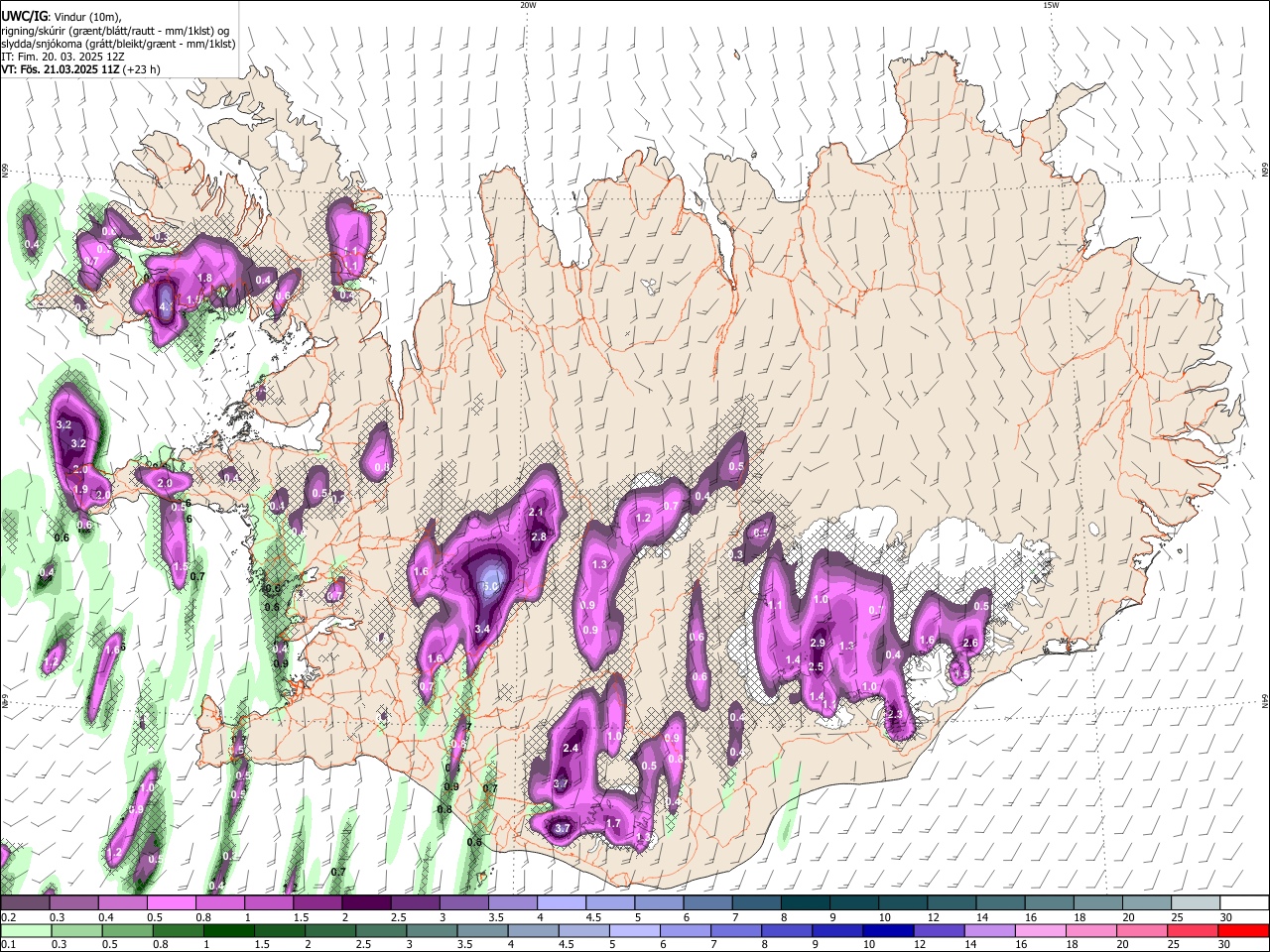Click the '2.8' precipitation value on the map
1270x952 pixels.
[x=539, y=536]
